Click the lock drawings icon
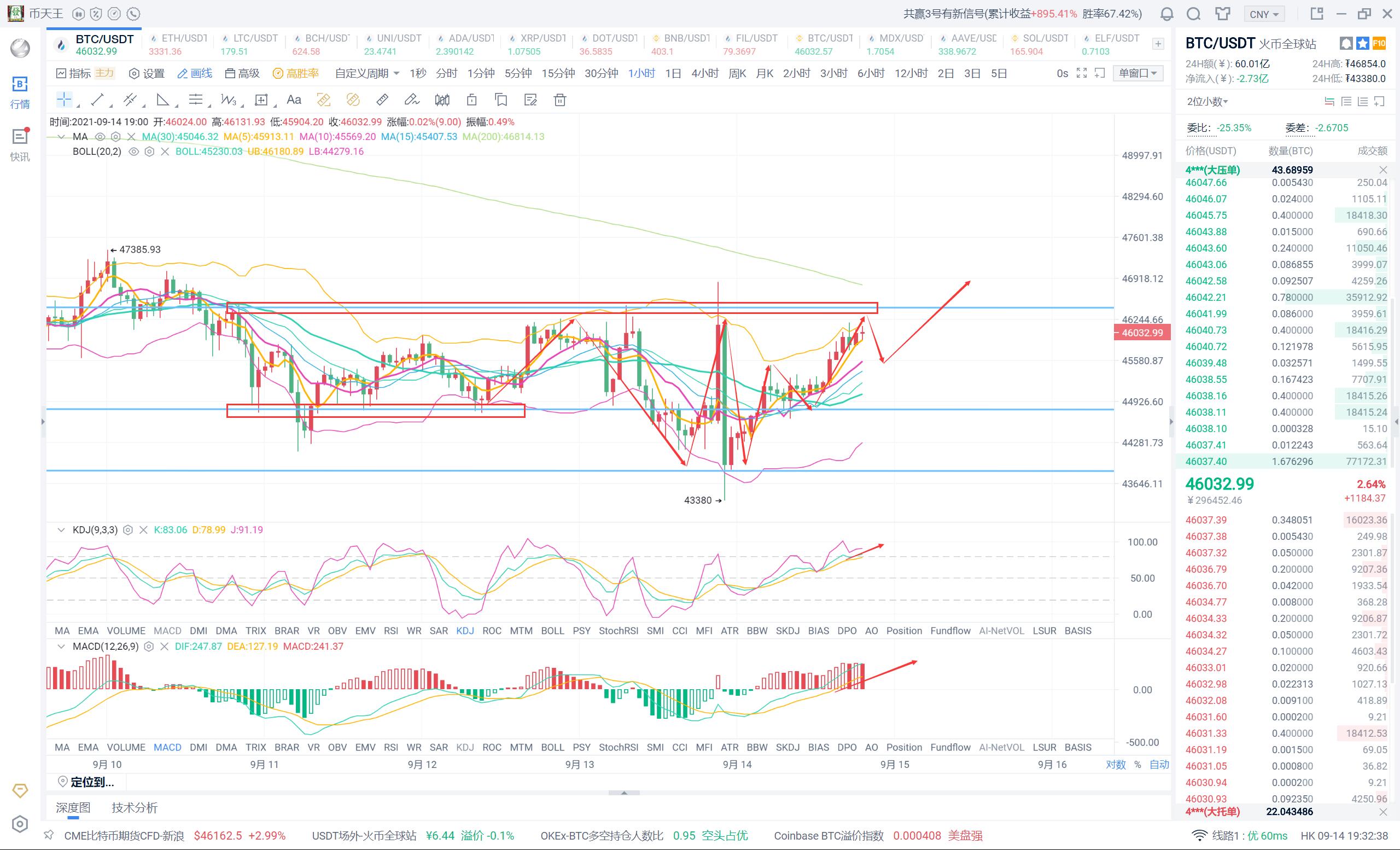Image resolution: width=1400 pixels, height=850 pixels. click(471, 100)
